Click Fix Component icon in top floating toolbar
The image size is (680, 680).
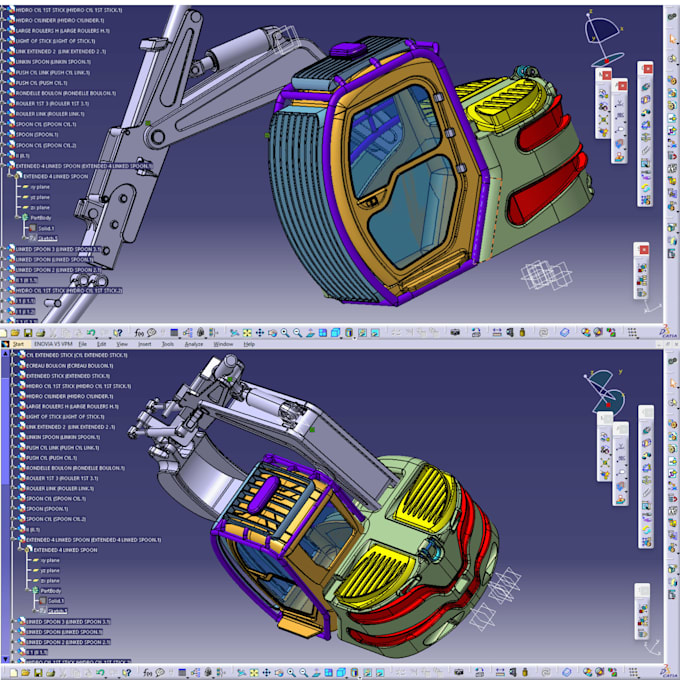tap(646, 137)
